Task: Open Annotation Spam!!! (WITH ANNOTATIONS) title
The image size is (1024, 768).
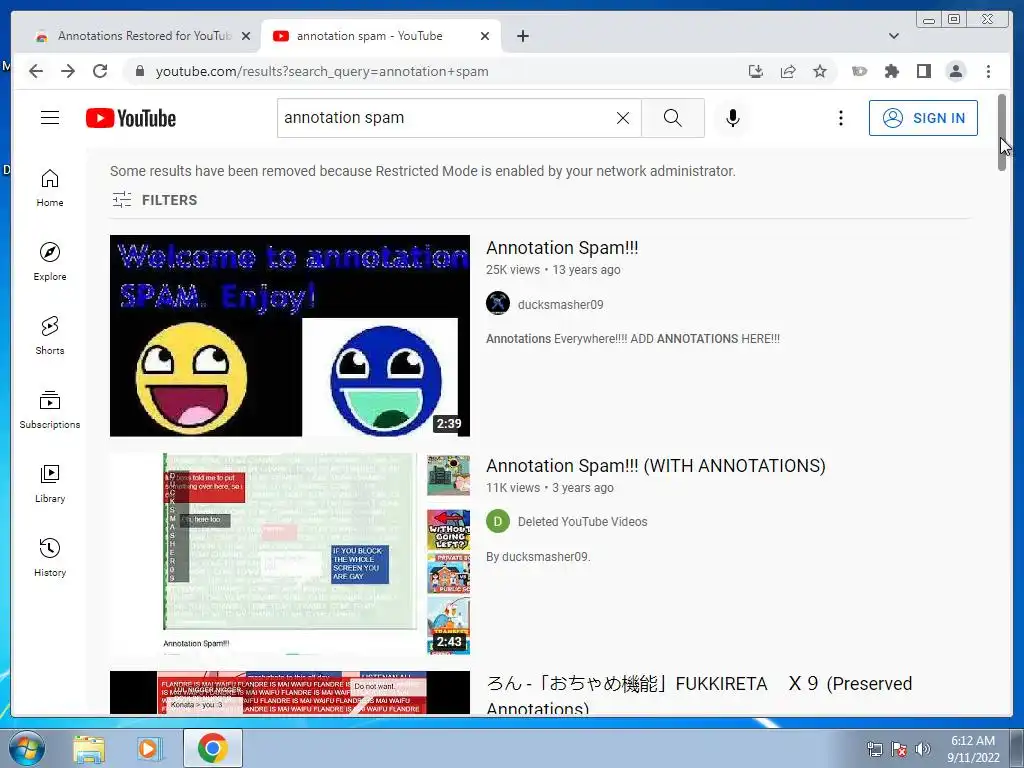Action: pyautogui.click(x=656, y=466)
